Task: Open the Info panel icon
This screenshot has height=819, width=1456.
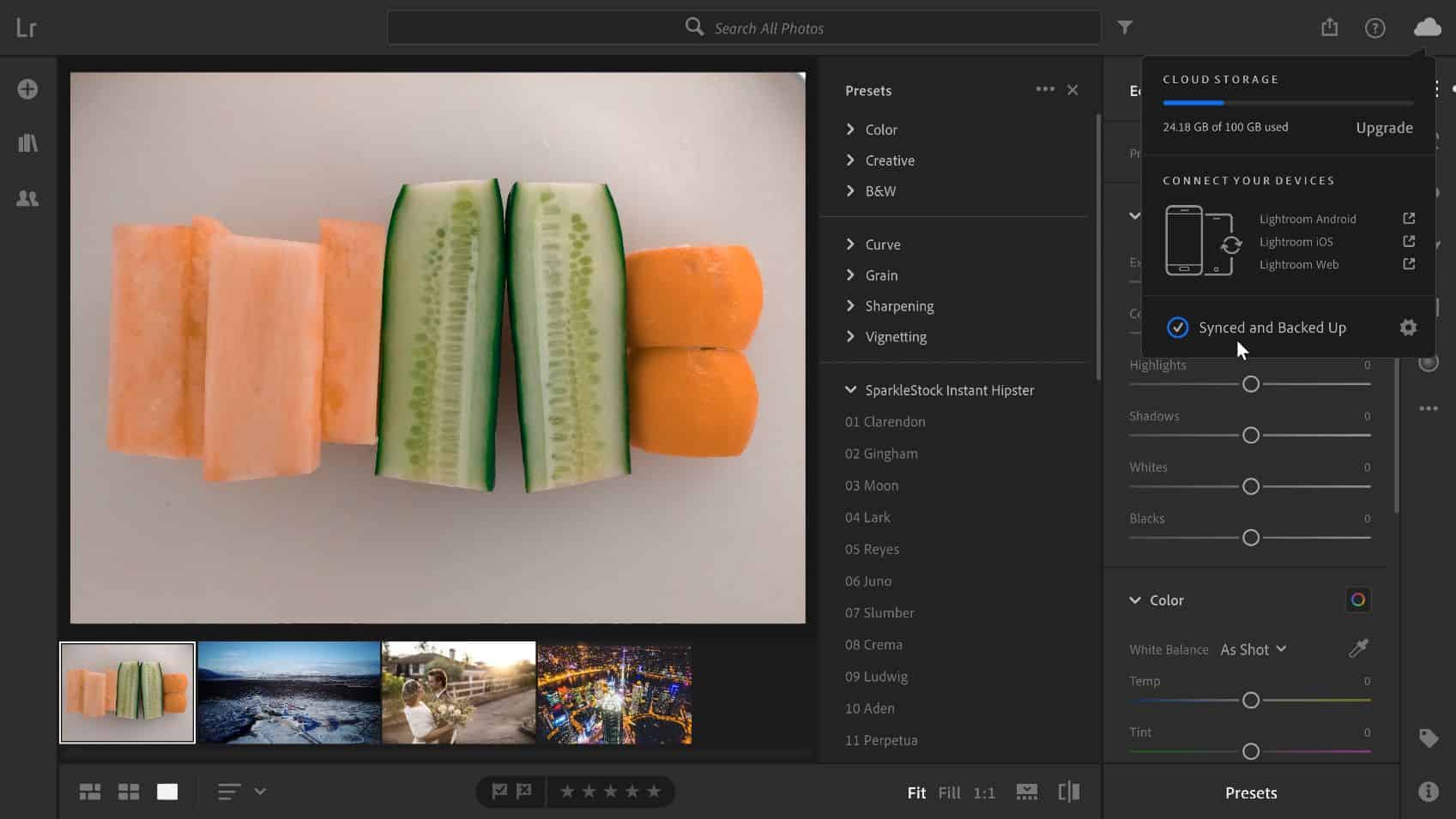Action: (x=1429, y=792)
